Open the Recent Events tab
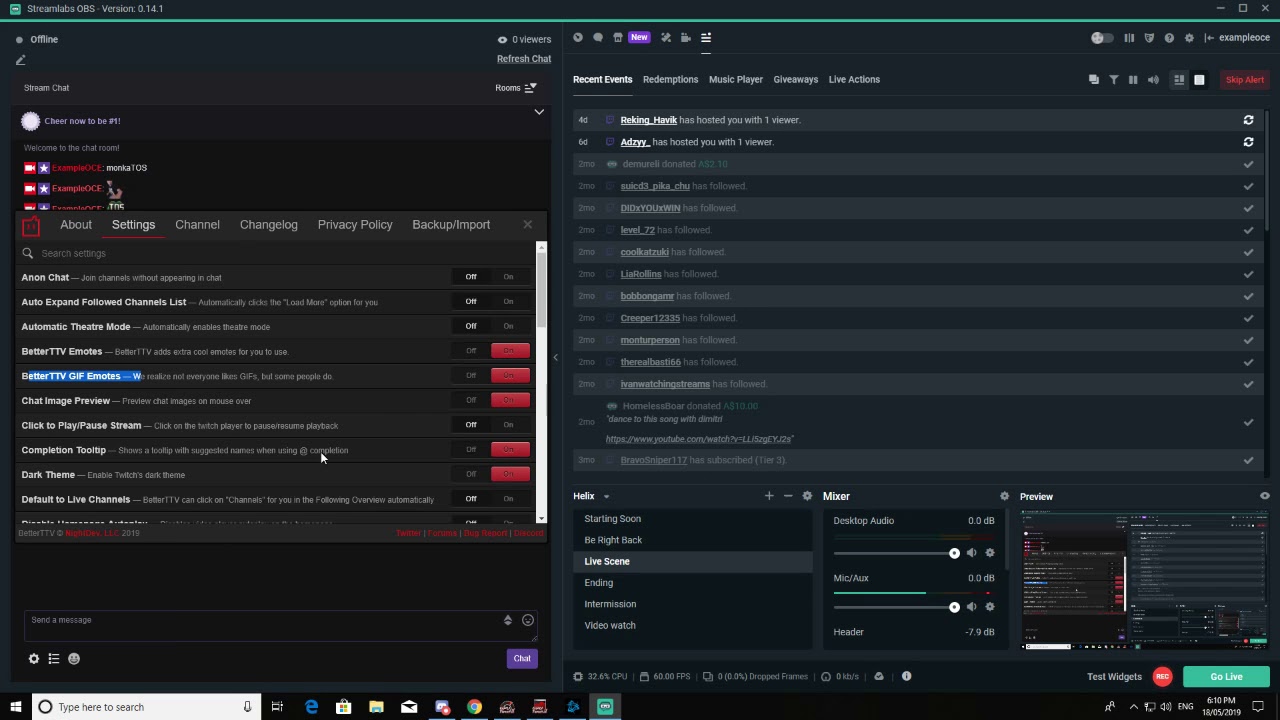Image resolution: width=1280 pixels, height=720 pixels. pyautogui.click(x=602, y=80)
